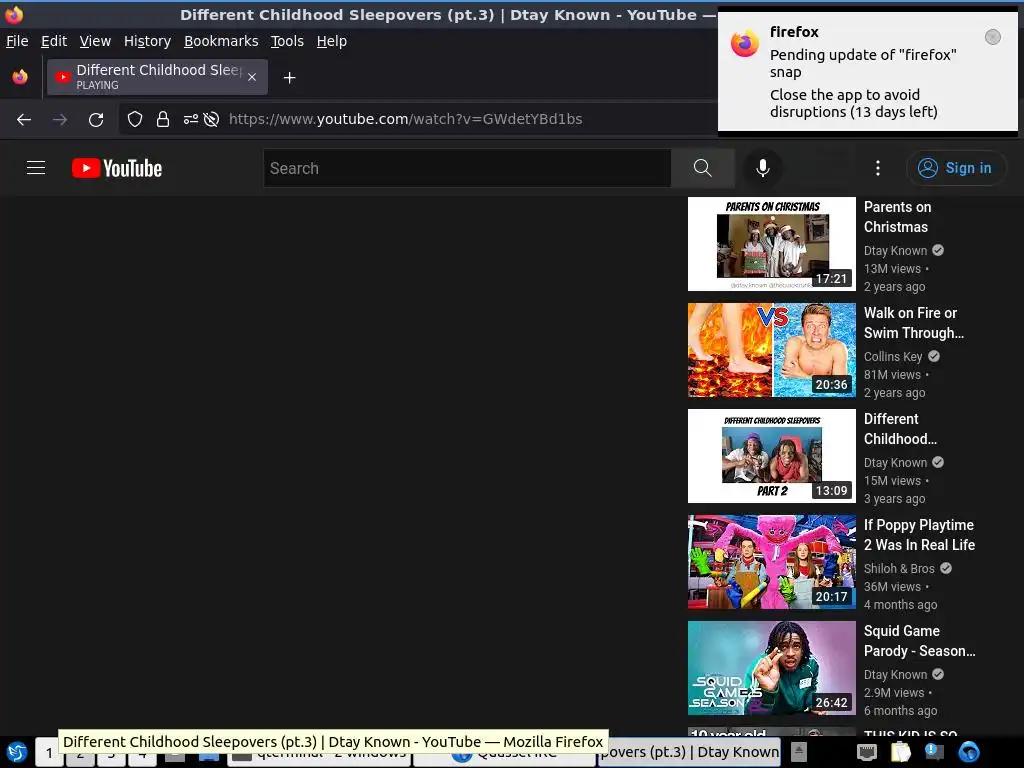
Task: Click Dtay Known under Squid Game Parody
Action: (895, 674)
